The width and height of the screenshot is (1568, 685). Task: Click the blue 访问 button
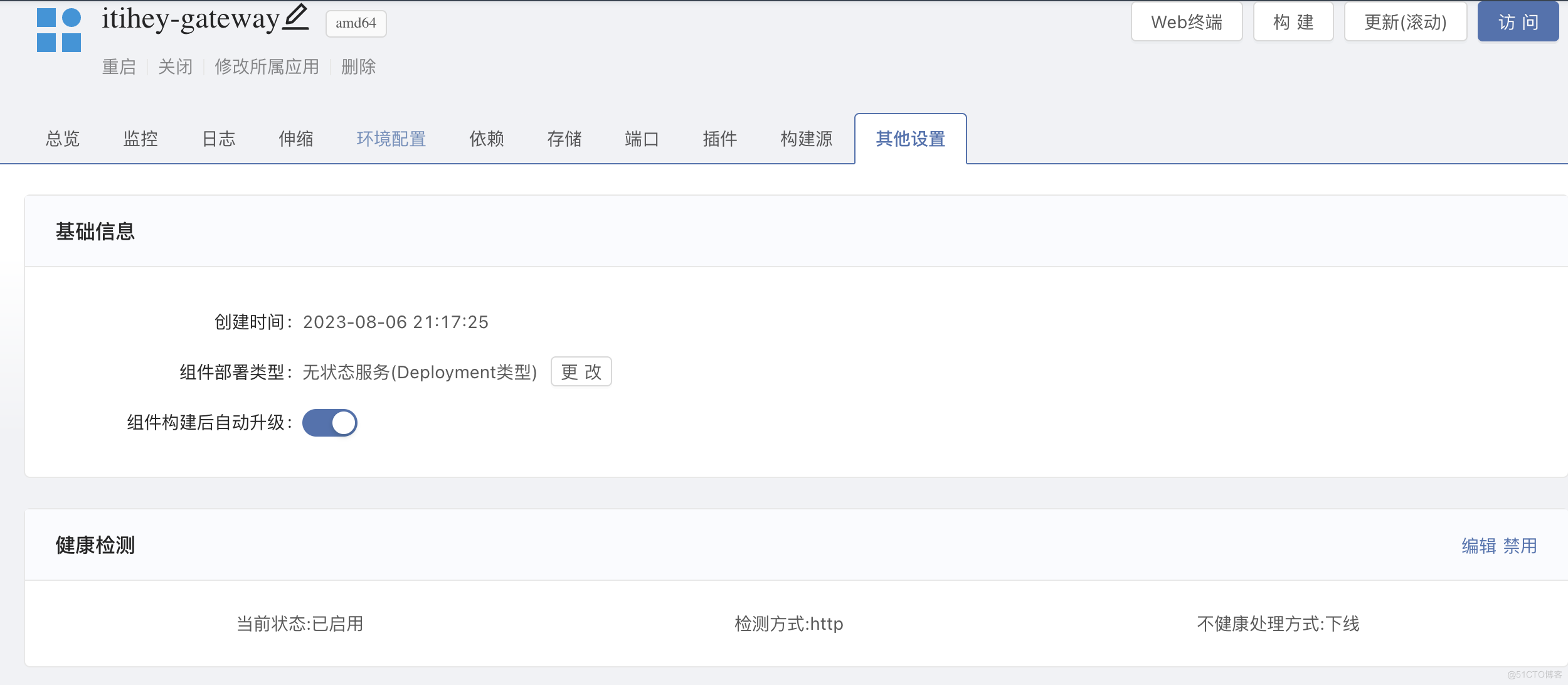click(1518, 22)
